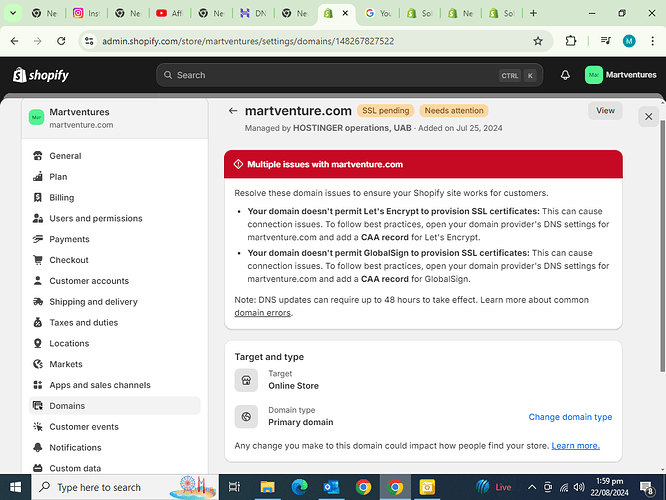Open a new browser tab
Screen dimensions: 666x500
click(x=533, y=13)
